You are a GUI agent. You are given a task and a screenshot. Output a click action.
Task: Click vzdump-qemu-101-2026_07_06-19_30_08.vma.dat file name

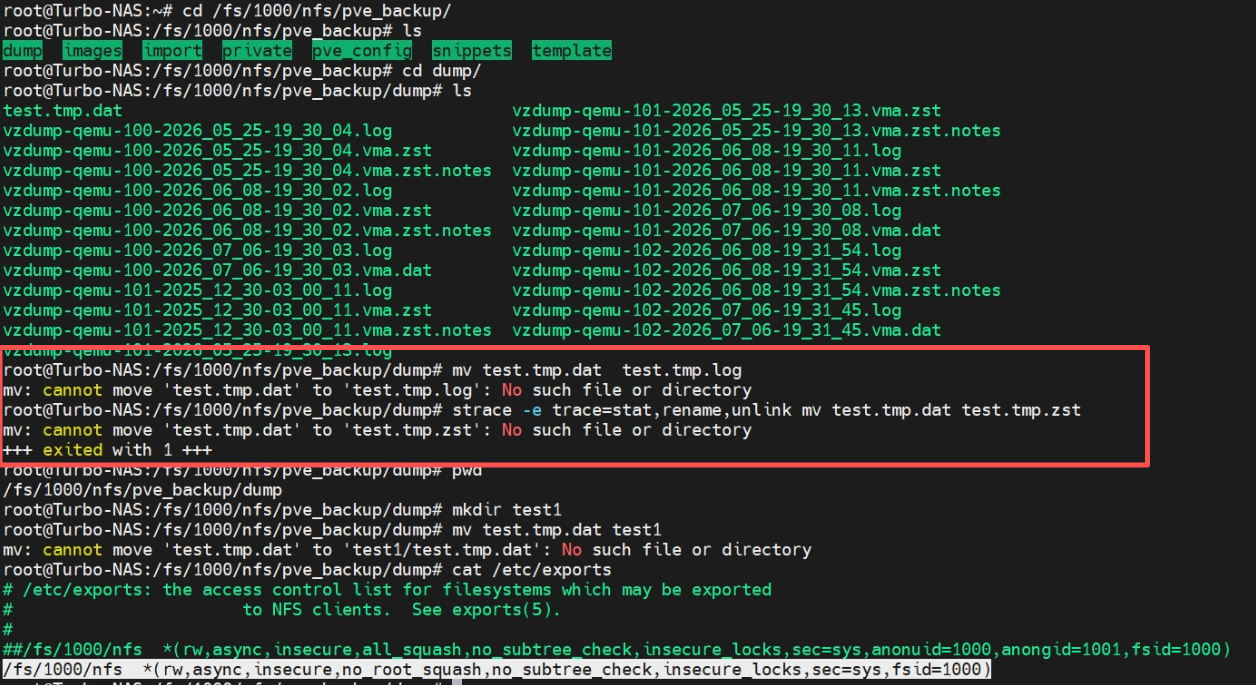click(727, 230)
